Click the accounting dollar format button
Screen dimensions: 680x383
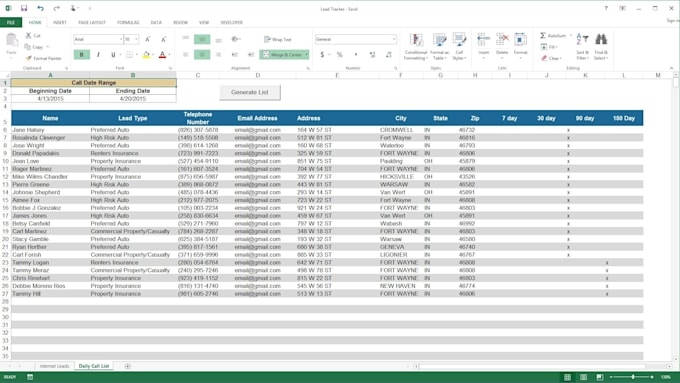[x=322, y=55]
